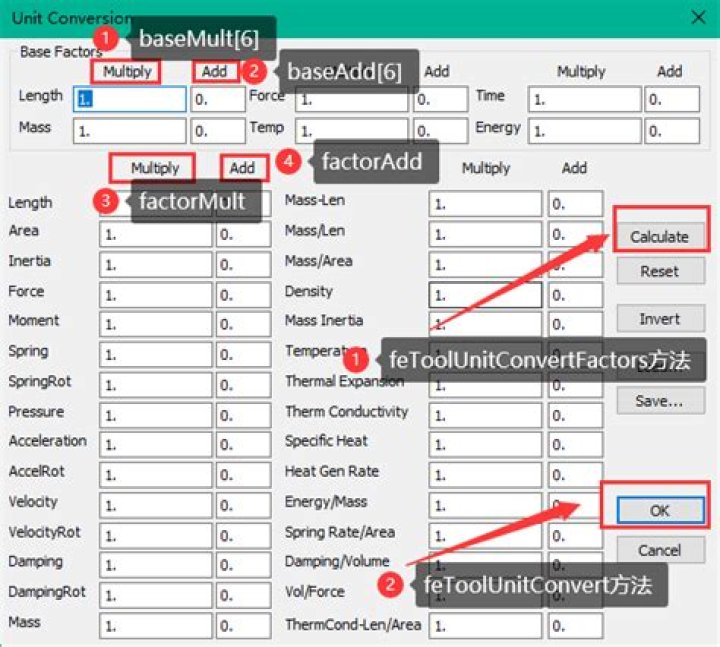Click the Base Factors Time Multiply field

tap(584, 99)
